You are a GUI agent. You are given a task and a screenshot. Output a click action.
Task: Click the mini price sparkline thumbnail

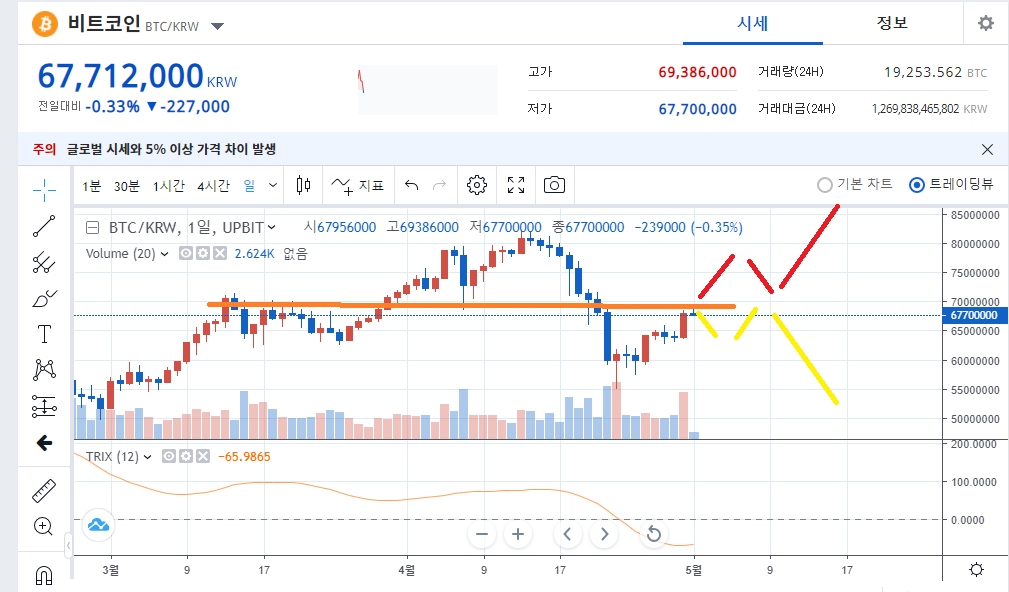coord(427,89)
